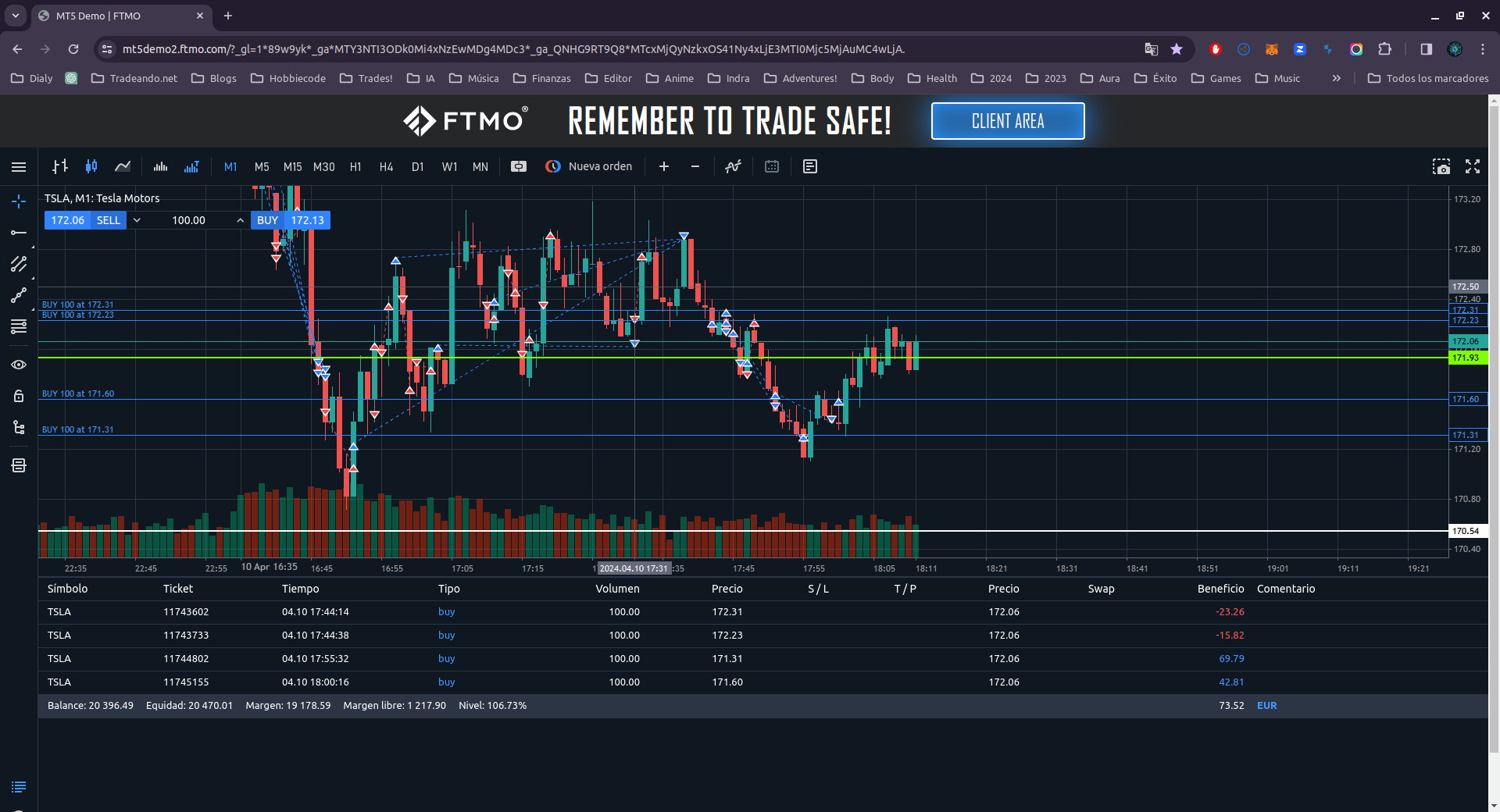Select the crosshair cursor tool
Viewport: 1500px width, 812px height.
point(19,201)
